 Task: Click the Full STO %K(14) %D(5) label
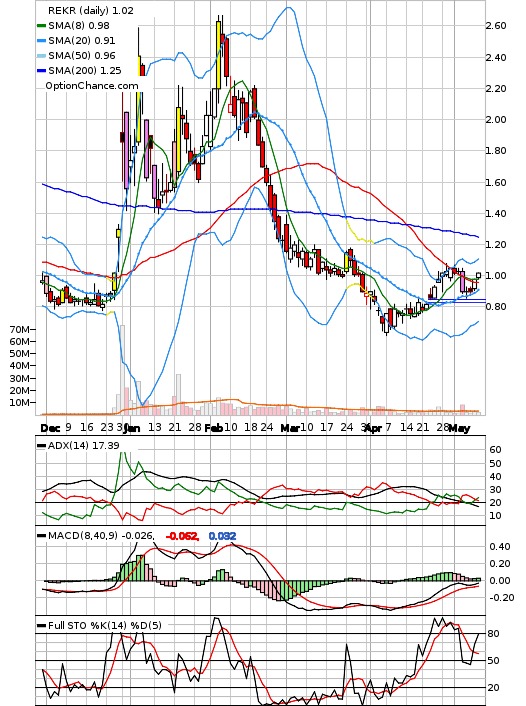100,625
